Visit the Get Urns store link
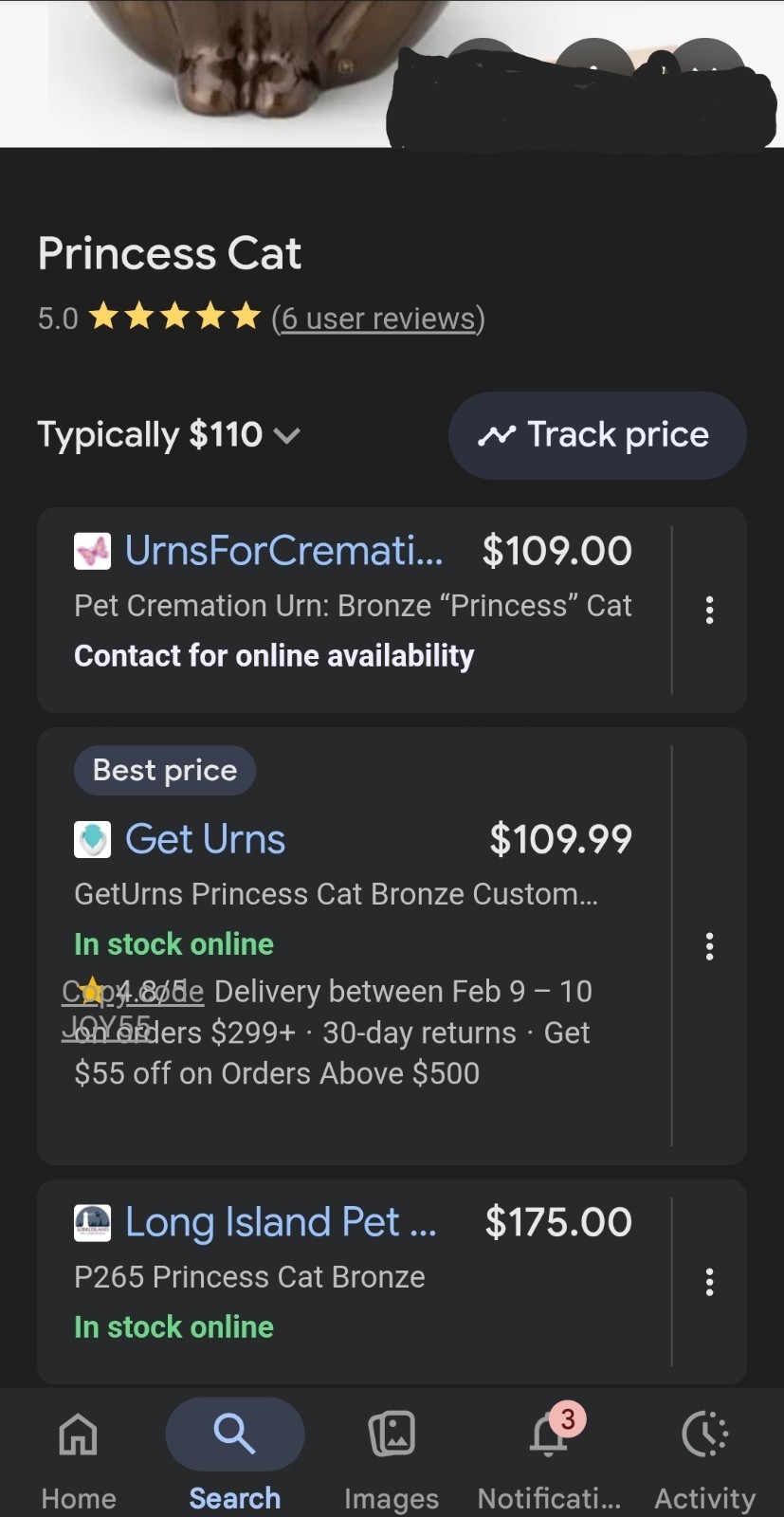This screenshot has height=1517, width=784. coord(206,839)
